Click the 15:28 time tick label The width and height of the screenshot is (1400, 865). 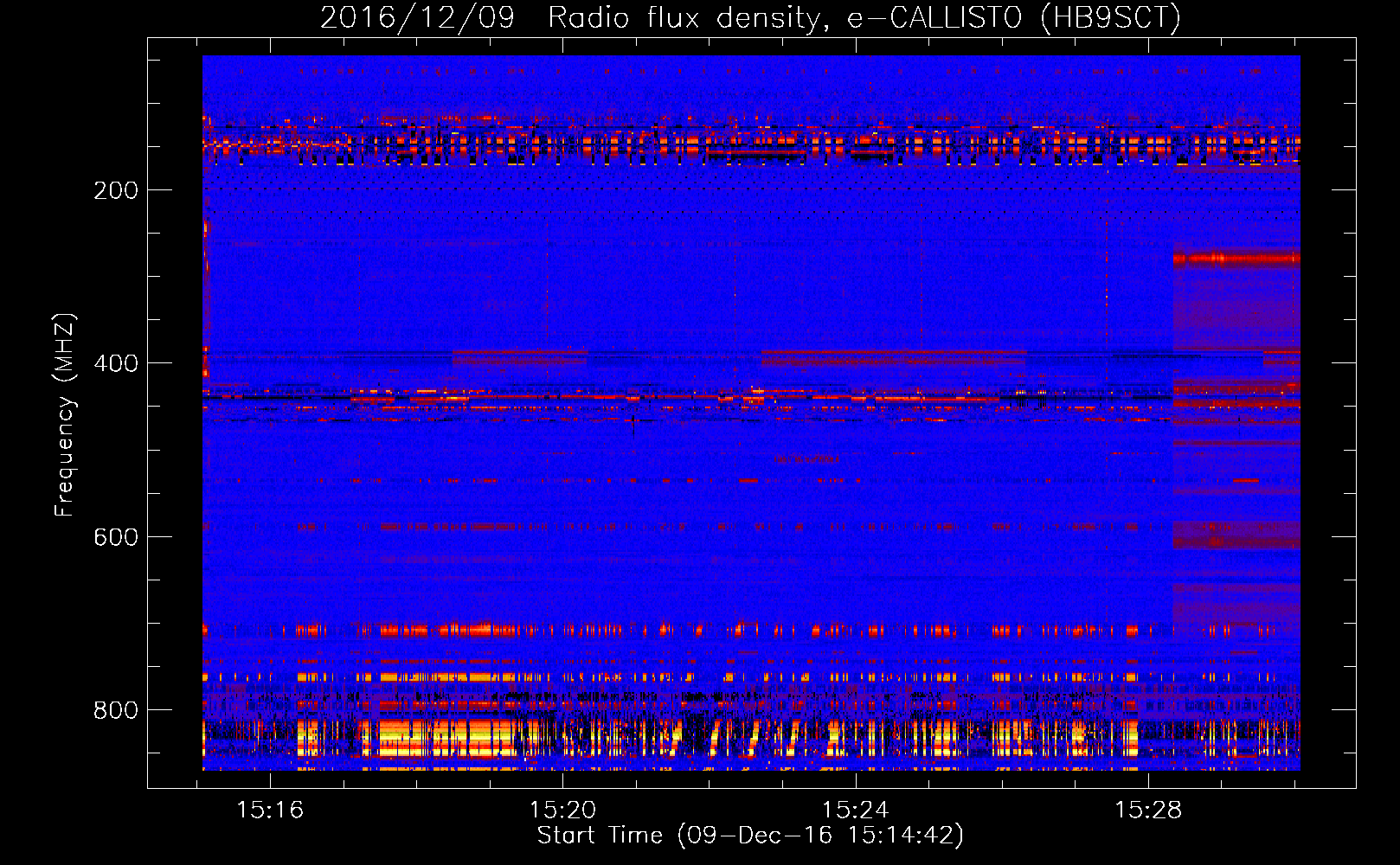click(x=1148, y=811)
